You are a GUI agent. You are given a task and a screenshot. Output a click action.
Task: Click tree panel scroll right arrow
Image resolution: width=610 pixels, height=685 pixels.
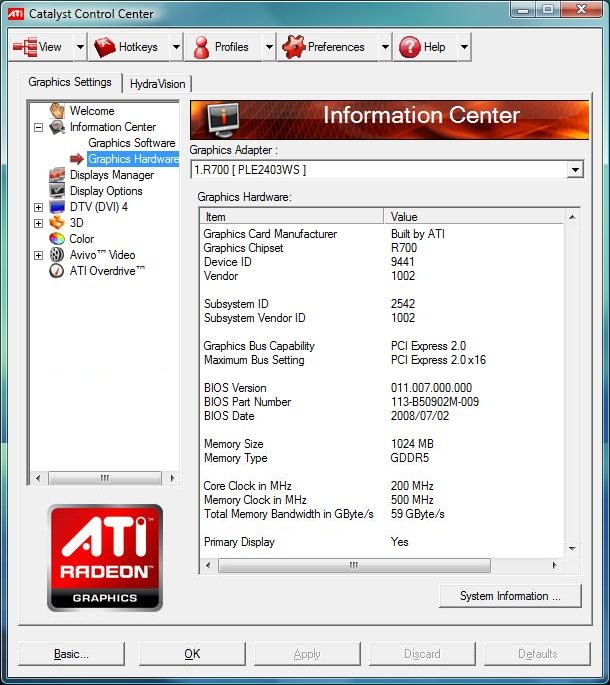tap(172, 478)
